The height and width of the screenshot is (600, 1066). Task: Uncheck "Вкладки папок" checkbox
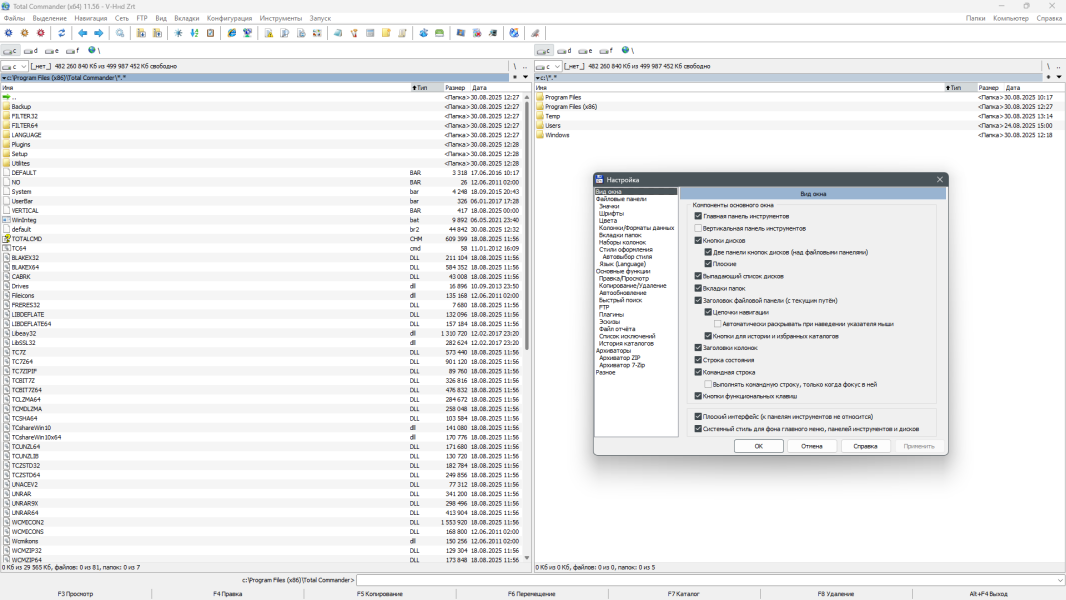click(699, 288)
